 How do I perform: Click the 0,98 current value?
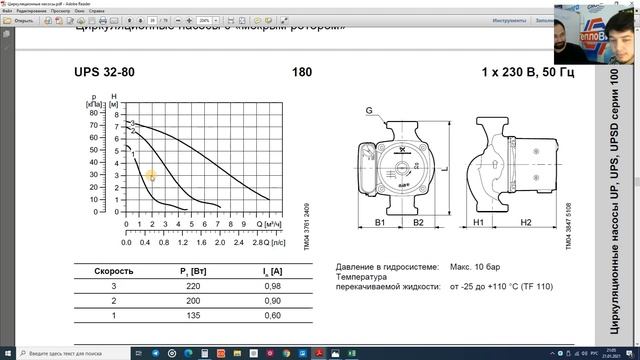pyautogui.click(x=273, y=286)
